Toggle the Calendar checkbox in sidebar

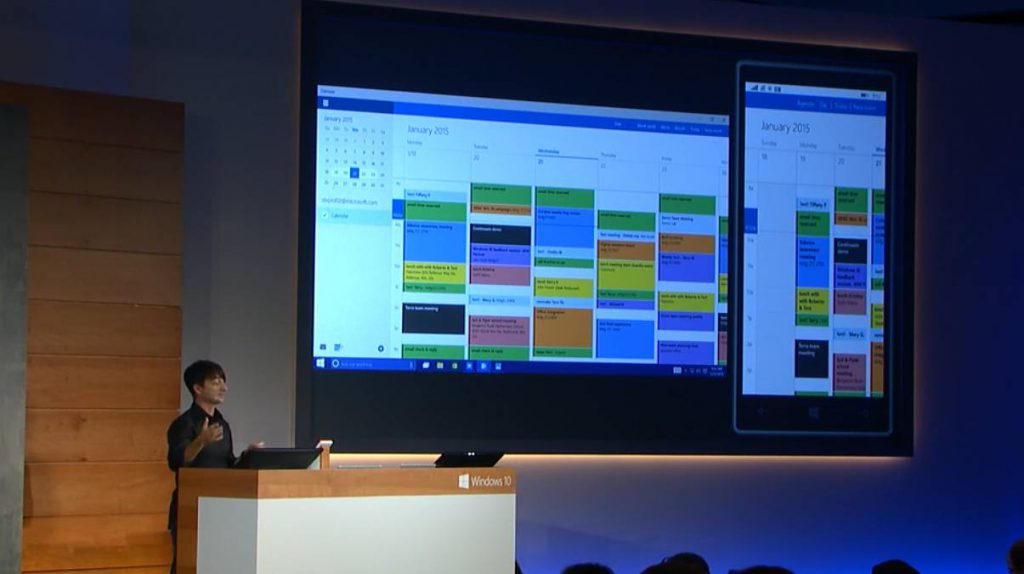(325, 215)
